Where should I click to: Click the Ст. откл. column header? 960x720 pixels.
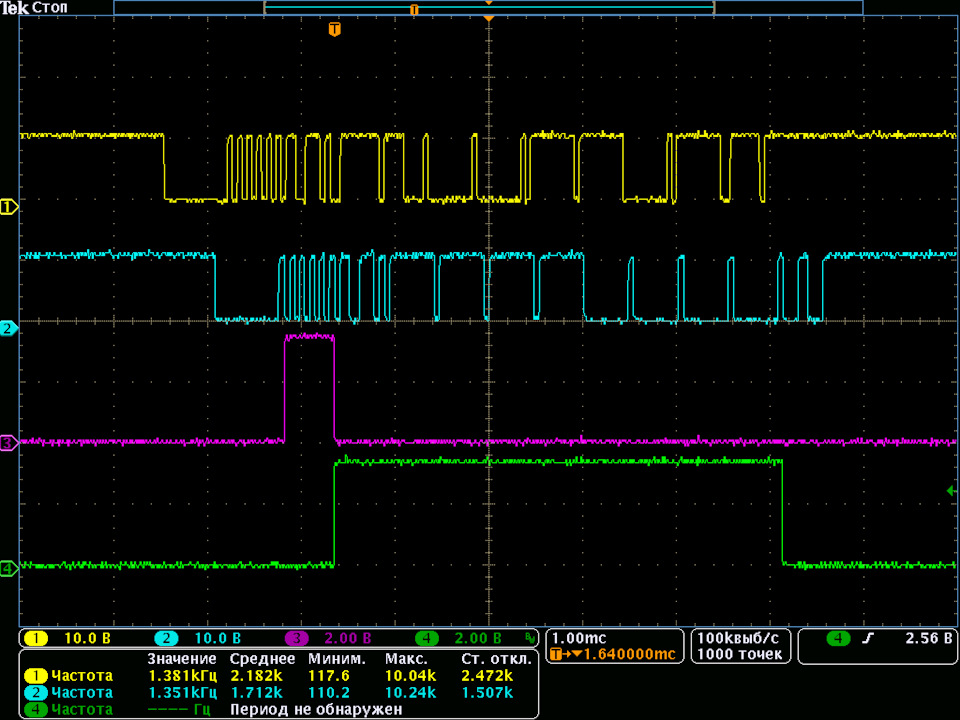click(x=496, y=659)
